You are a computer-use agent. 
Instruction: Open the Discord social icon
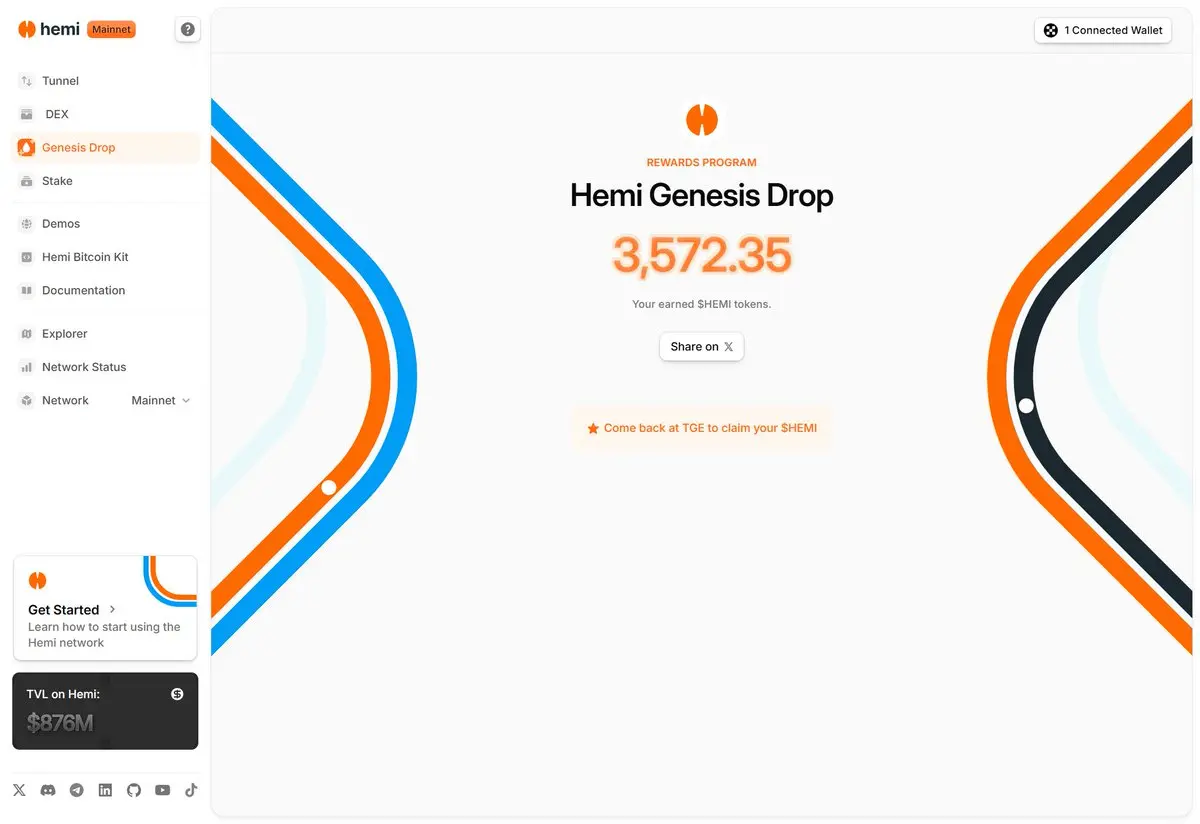(47, 790)
